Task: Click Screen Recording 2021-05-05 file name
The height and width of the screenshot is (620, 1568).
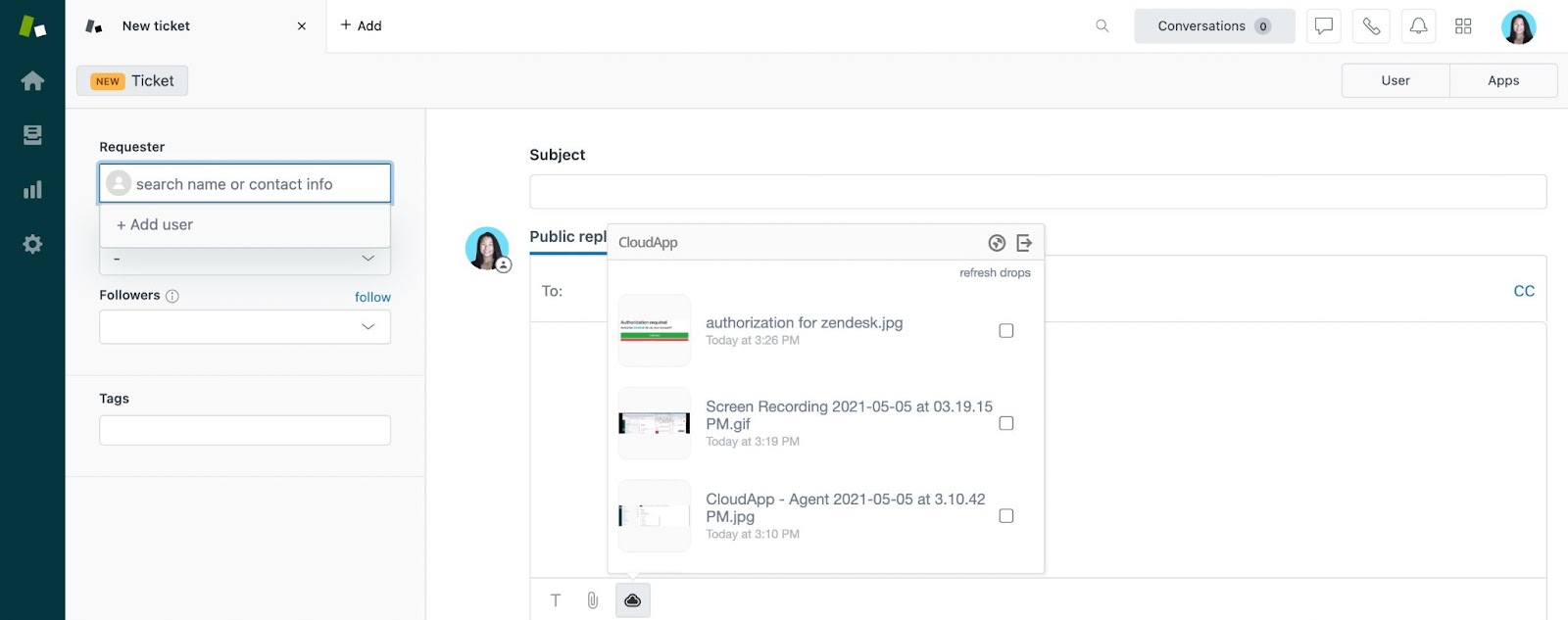Action: point(850,415)
